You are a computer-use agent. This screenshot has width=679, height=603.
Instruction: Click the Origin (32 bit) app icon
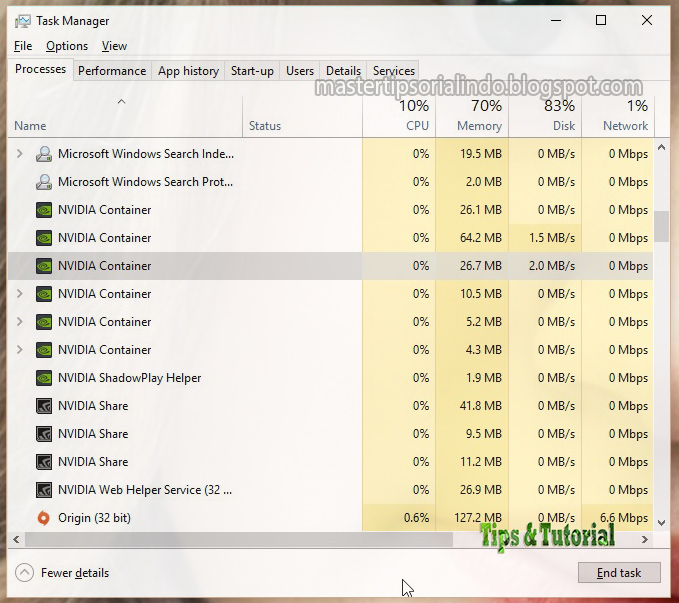[44, 518]
